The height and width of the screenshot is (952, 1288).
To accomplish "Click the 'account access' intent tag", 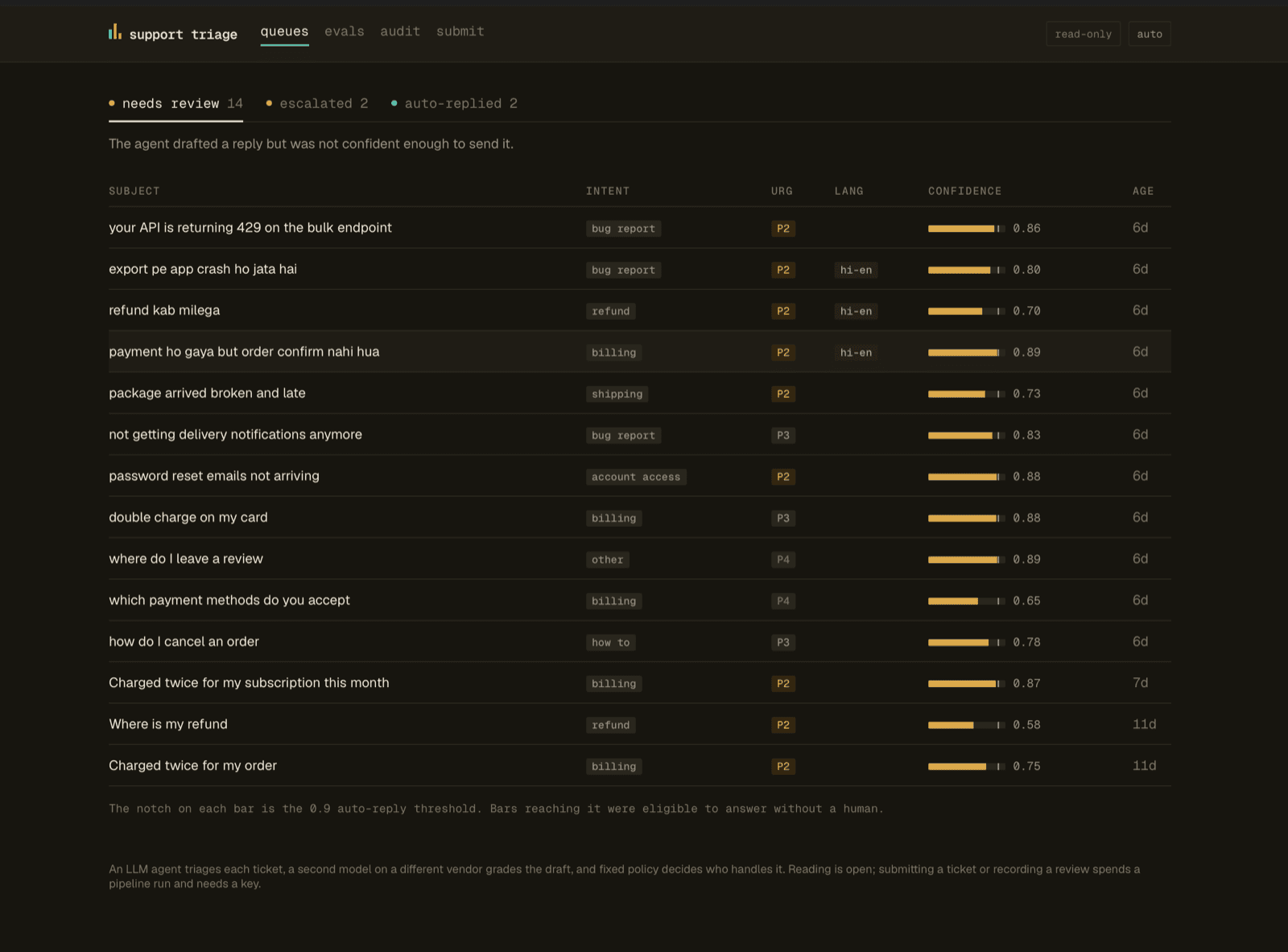I will (636, 477).
